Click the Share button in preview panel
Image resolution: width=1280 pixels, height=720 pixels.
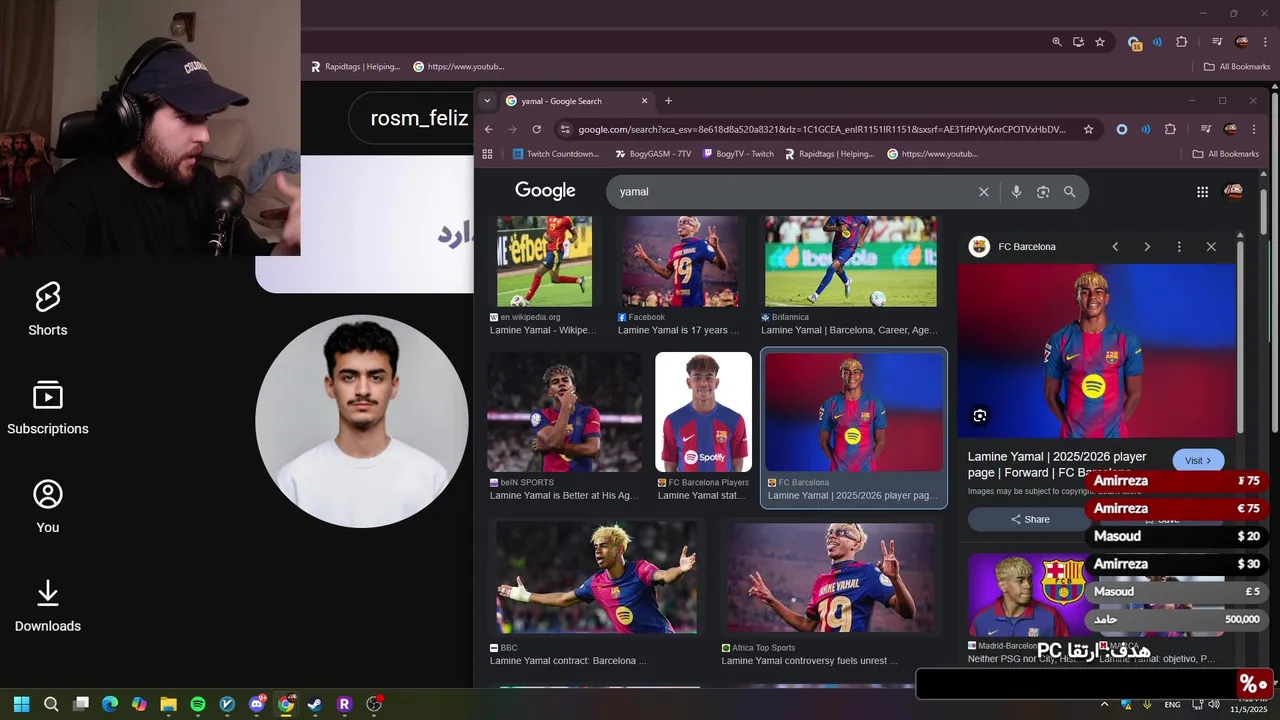tap(1030, 519)
